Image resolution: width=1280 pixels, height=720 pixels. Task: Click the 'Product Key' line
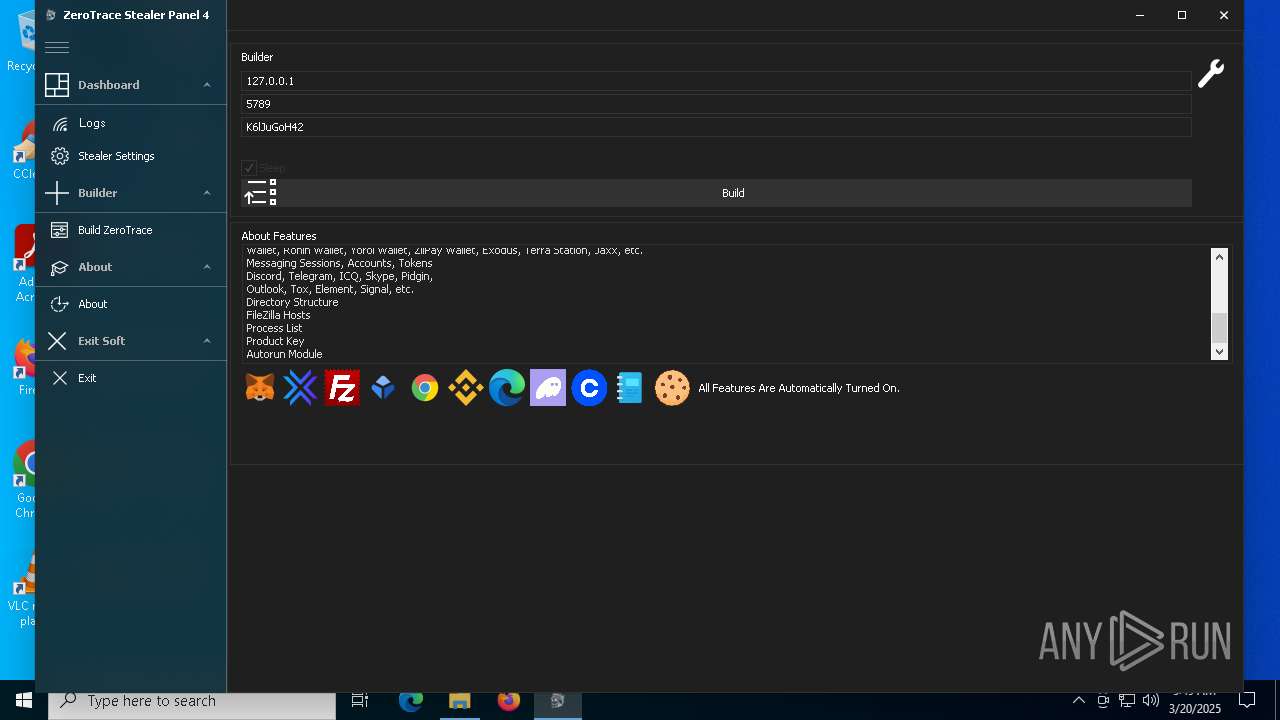click(x=275, y=341)
